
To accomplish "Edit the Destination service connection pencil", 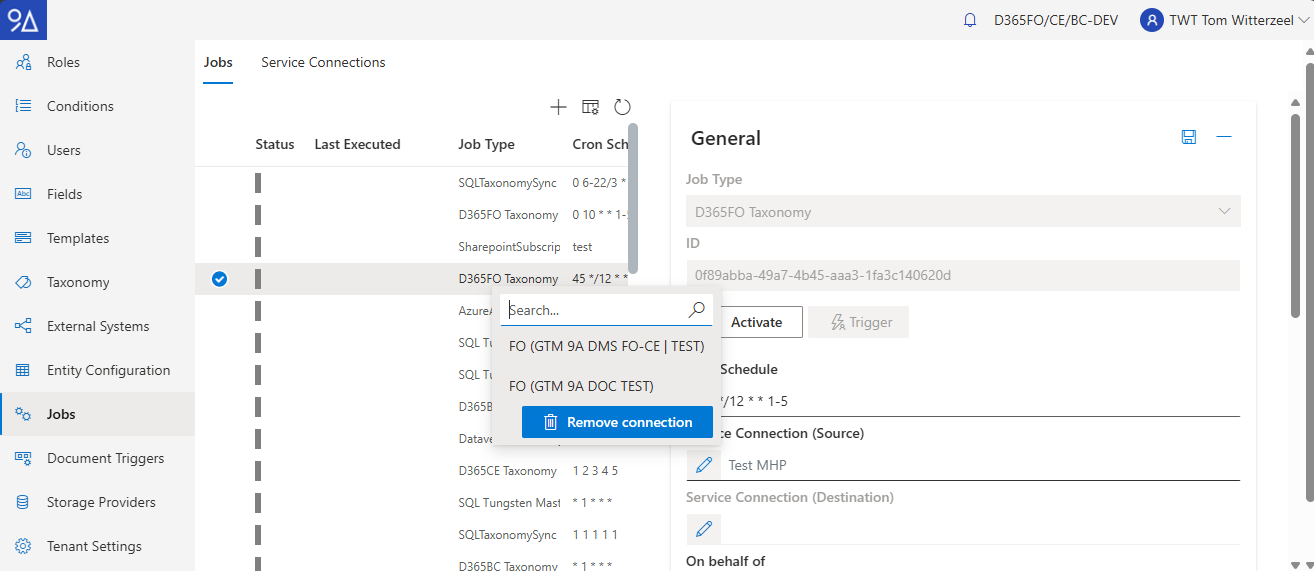I will click(x=703, y=529).
